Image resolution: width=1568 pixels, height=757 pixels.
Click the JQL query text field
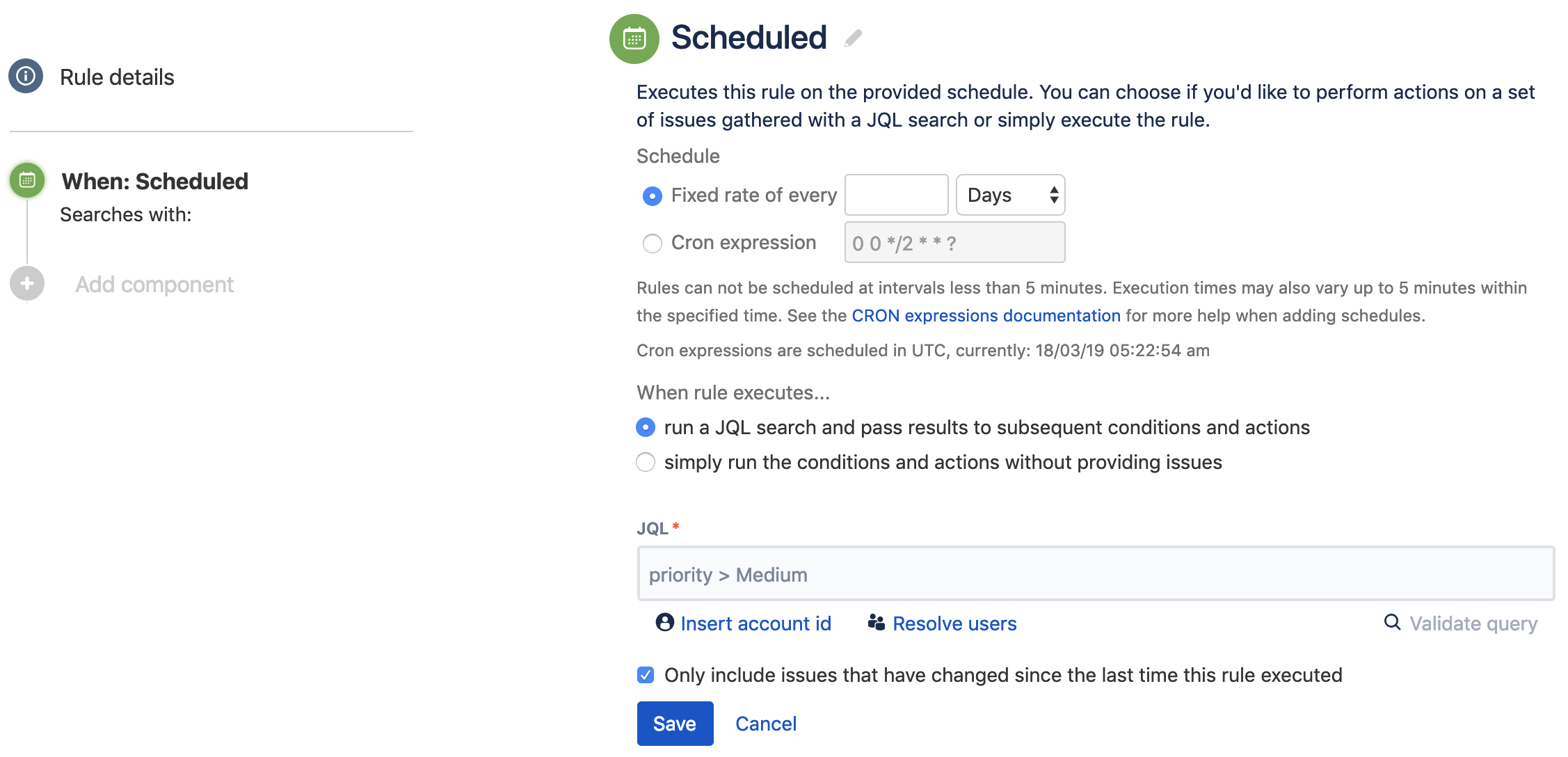1096,574
